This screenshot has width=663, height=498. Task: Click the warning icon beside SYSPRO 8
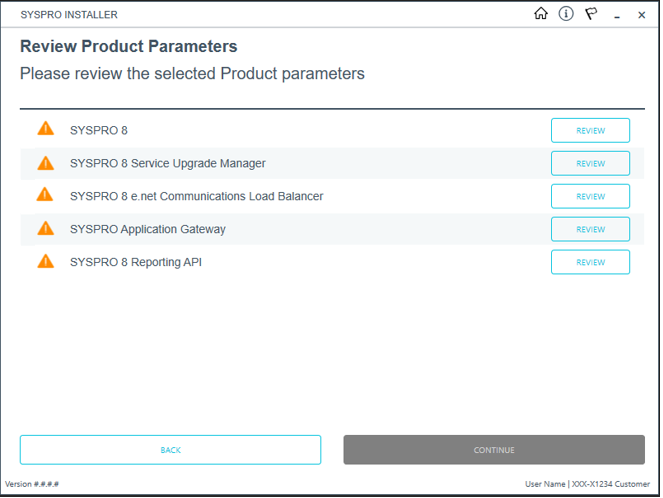45,129
